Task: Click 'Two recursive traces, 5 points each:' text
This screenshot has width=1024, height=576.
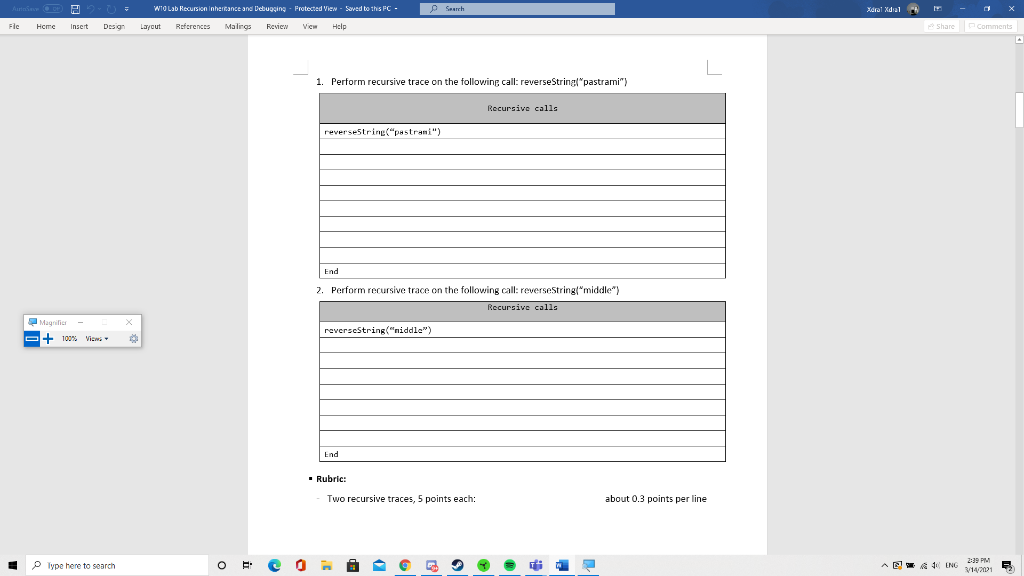Action: click(x=401, y=499)
